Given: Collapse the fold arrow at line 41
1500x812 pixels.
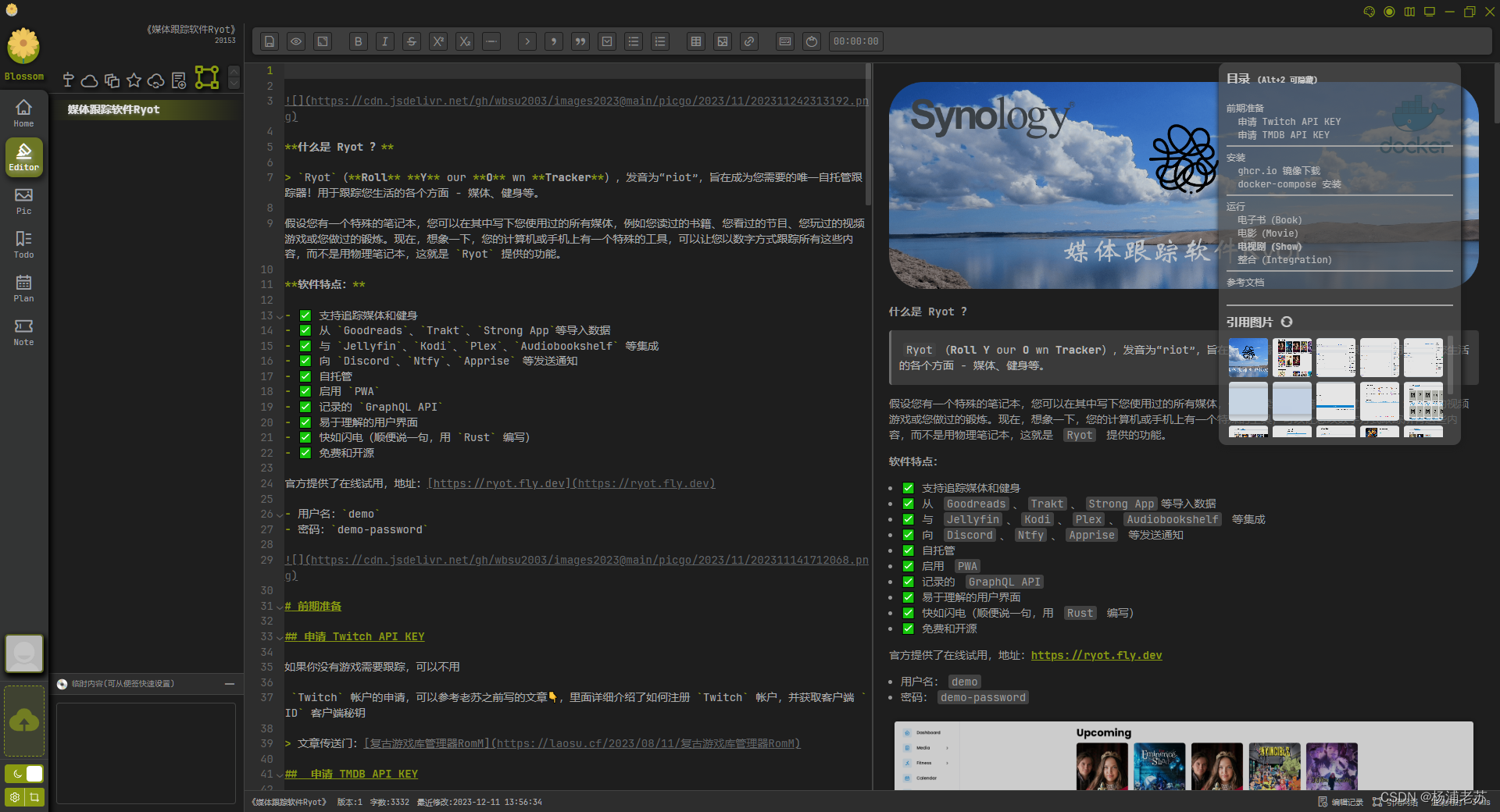Looking at the screenshot, I should (280, 775).
